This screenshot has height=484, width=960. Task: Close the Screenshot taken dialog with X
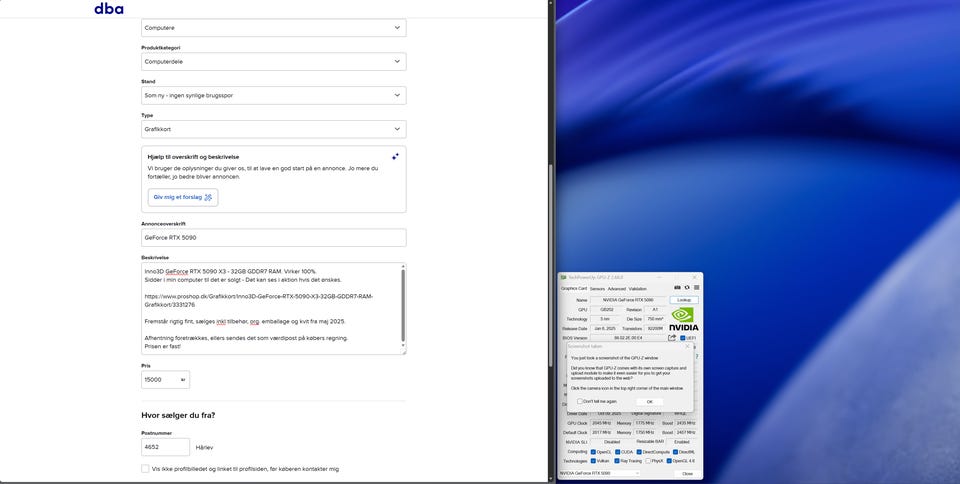688,346
